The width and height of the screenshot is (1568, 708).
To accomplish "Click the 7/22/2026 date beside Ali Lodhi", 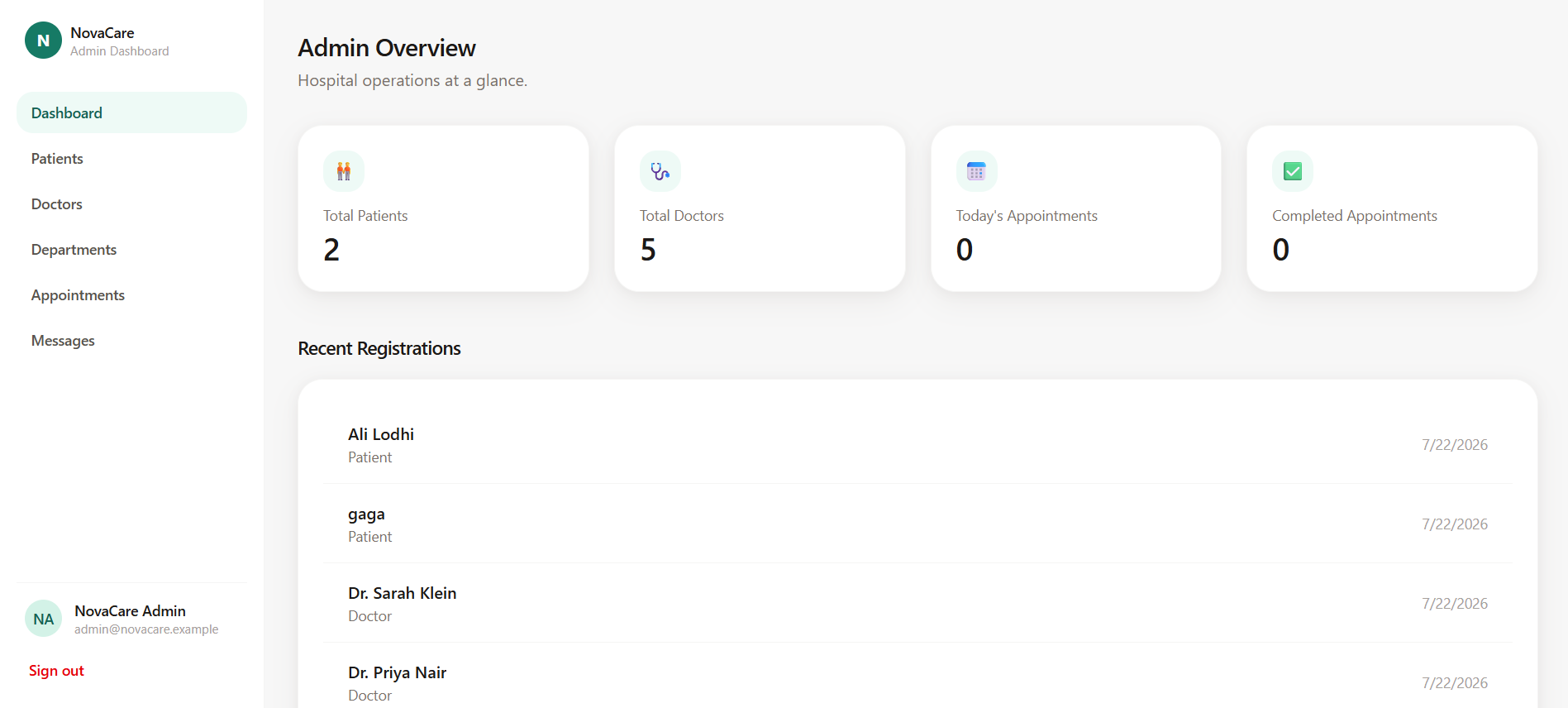I will [x=1455, y=445].
